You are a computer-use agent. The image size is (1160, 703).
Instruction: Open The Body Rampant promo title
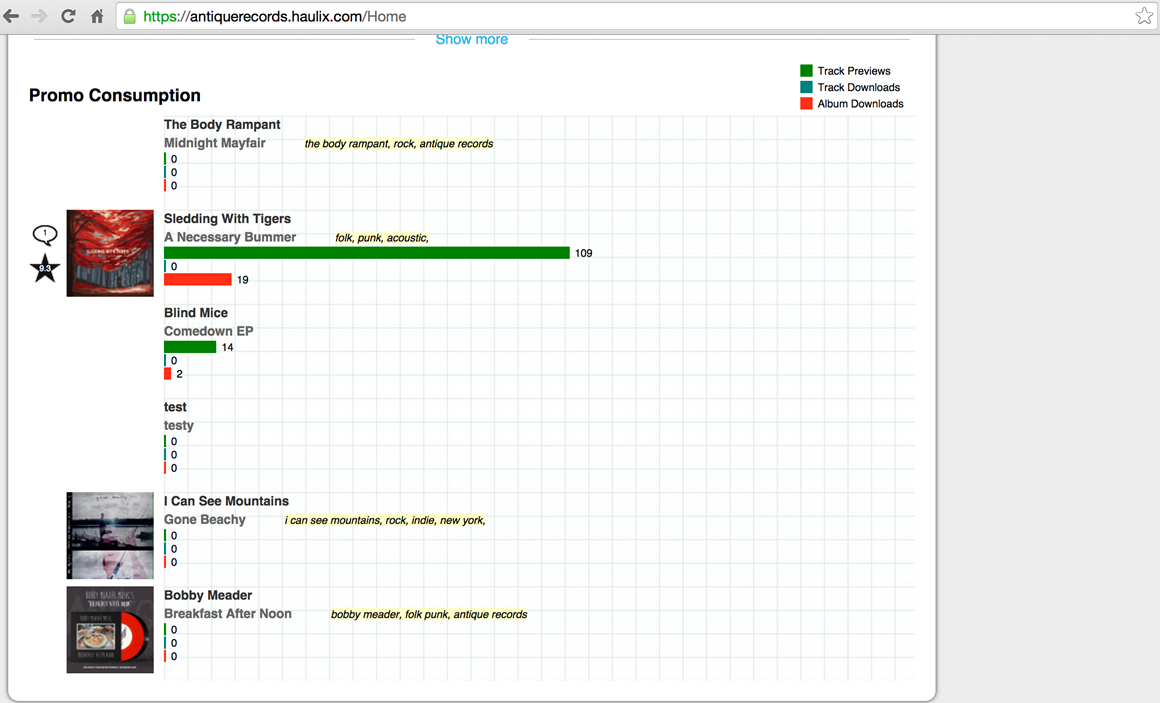(x=222, y=125)
